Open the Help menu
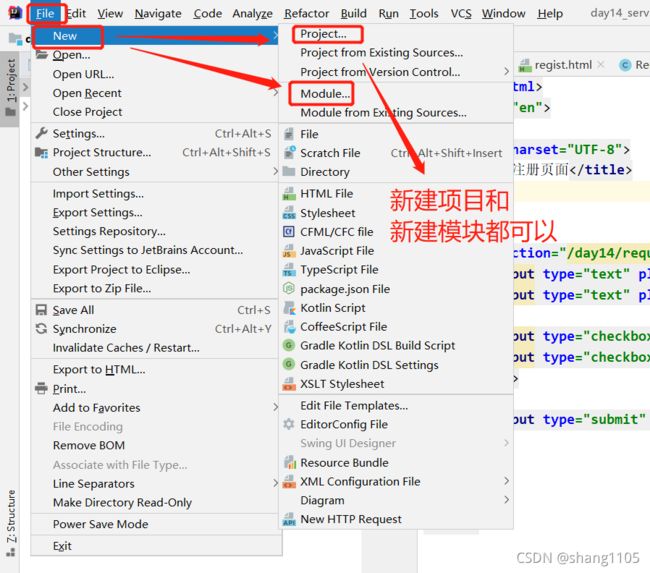This screenshot has width=650, height=573. [x=550, y=14]
